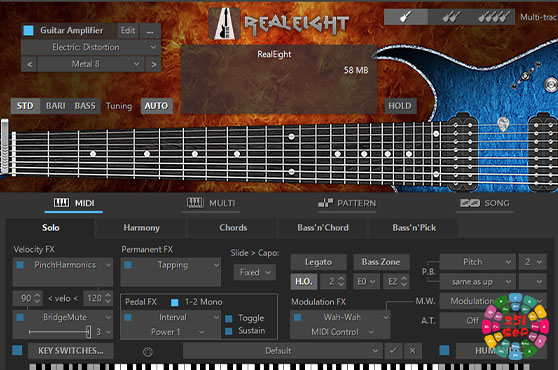Viewport: 558px width, 370px height.
Task: Toggle the Key Switches enable checkbox
Action: [x=17, y=350]
